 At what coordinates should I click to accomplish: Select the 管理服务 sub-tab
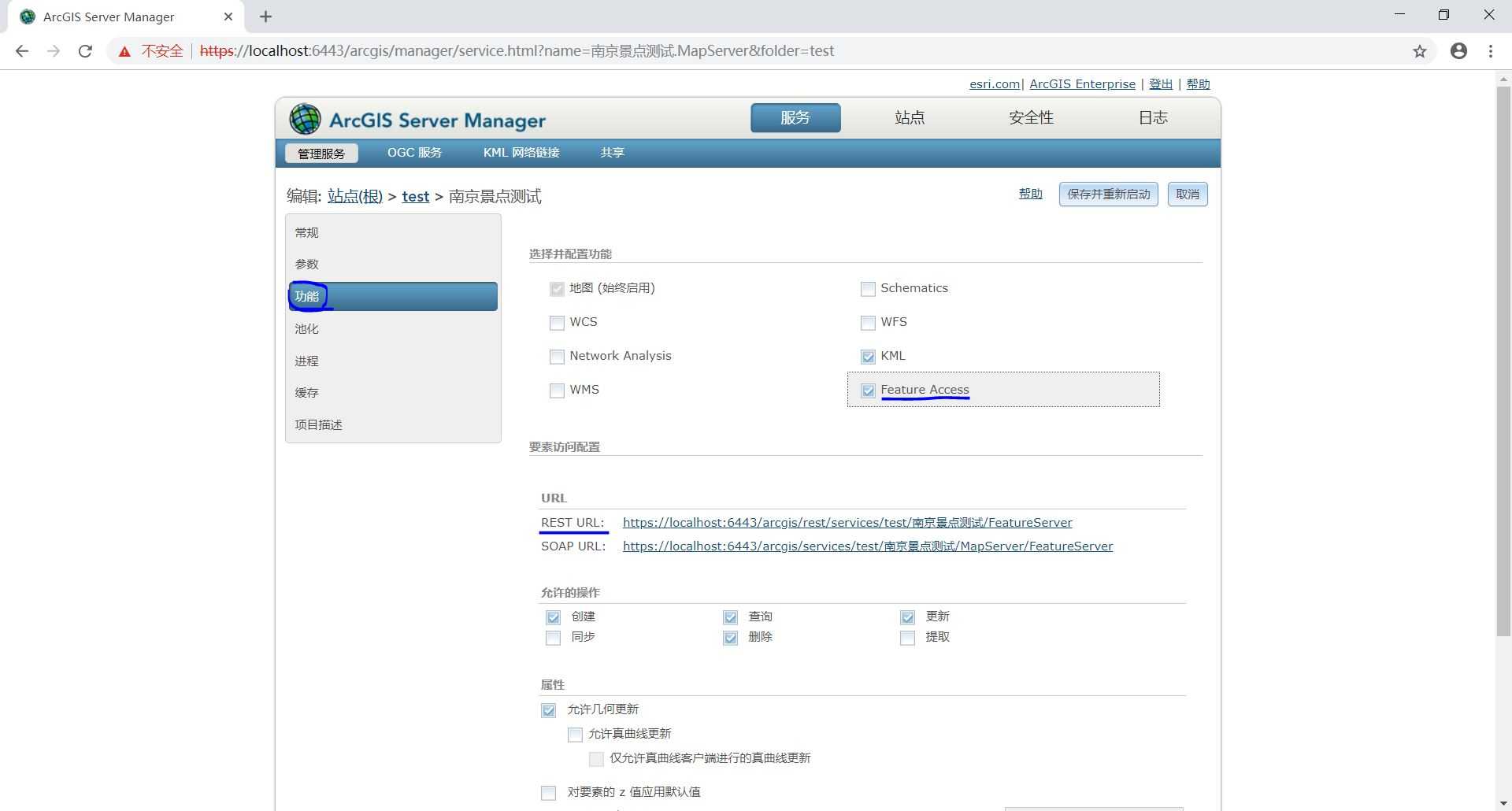coord(321,154)
